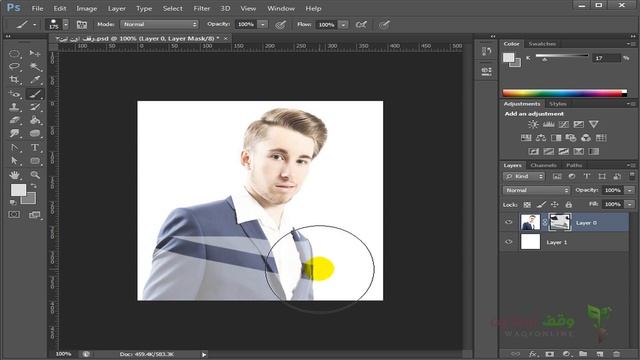This screenshot has height=360, width=640.
Task: Open the File menu
Action: click(37, 8)
